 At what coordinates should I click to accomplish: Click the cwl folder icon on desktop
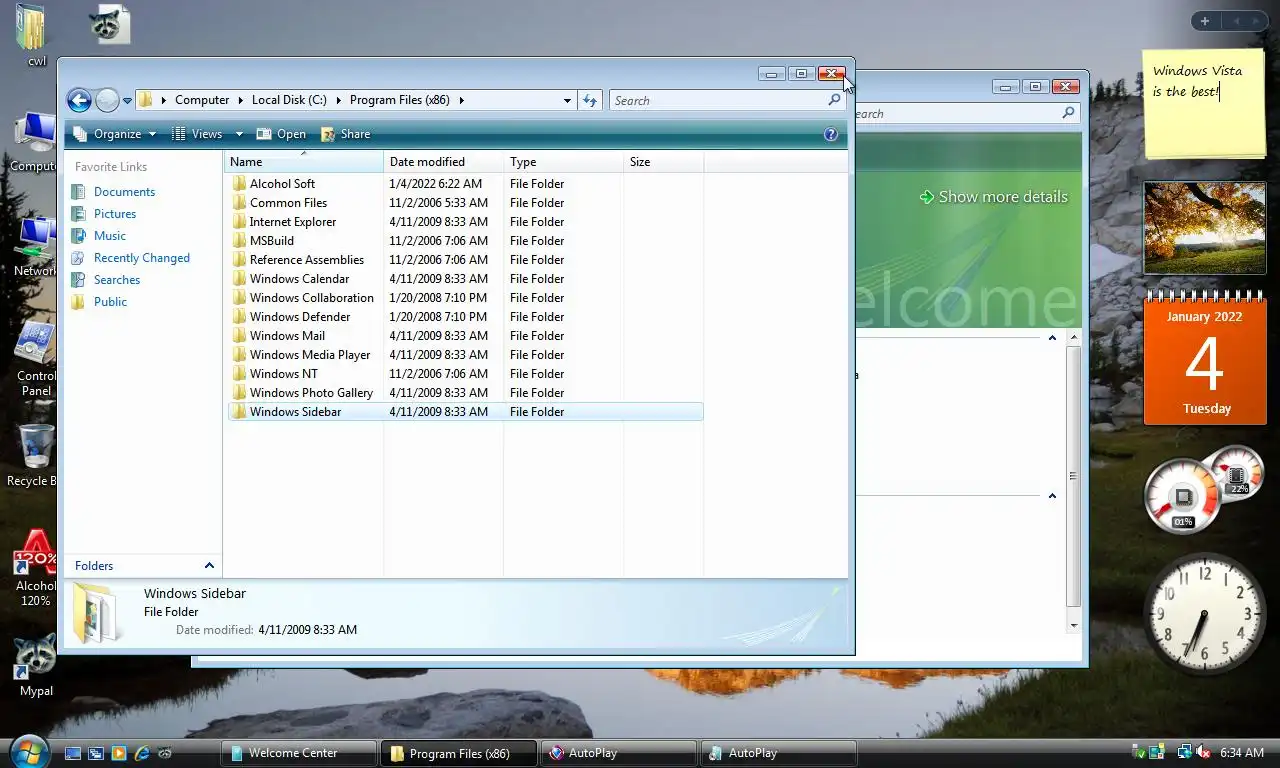tap(33, 27)
